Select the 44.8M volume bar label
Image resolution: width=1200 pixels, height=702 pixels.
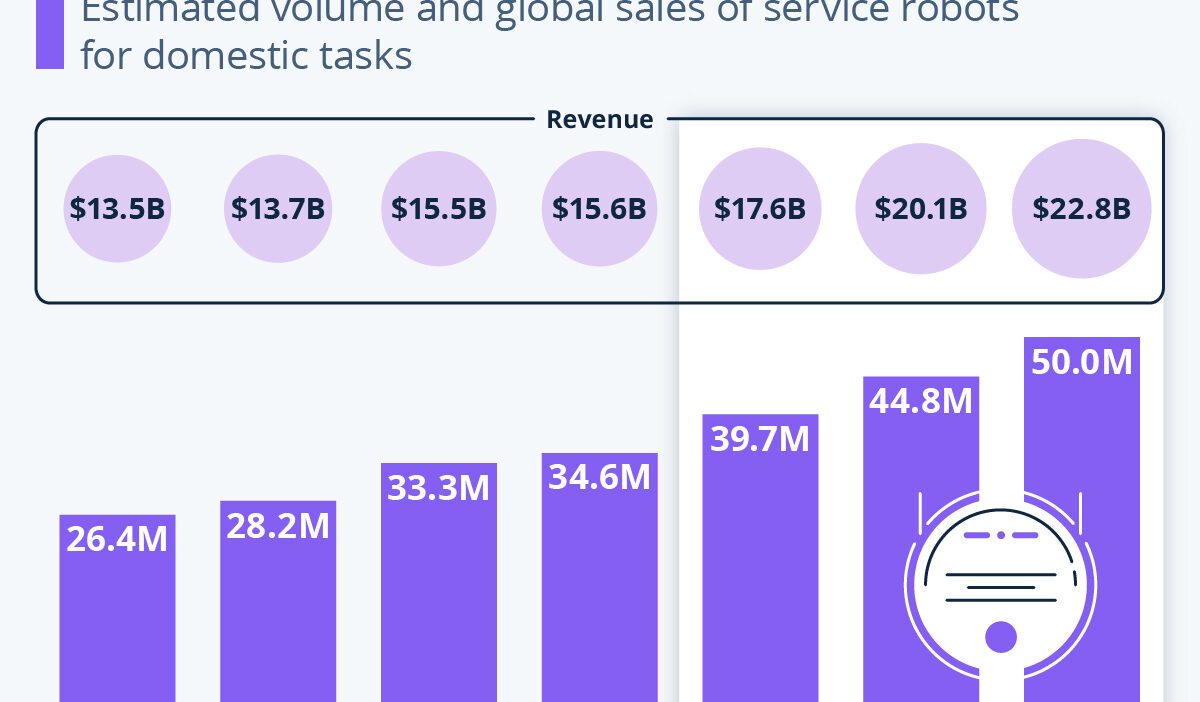pyautogui.click(x=921, y=401)
